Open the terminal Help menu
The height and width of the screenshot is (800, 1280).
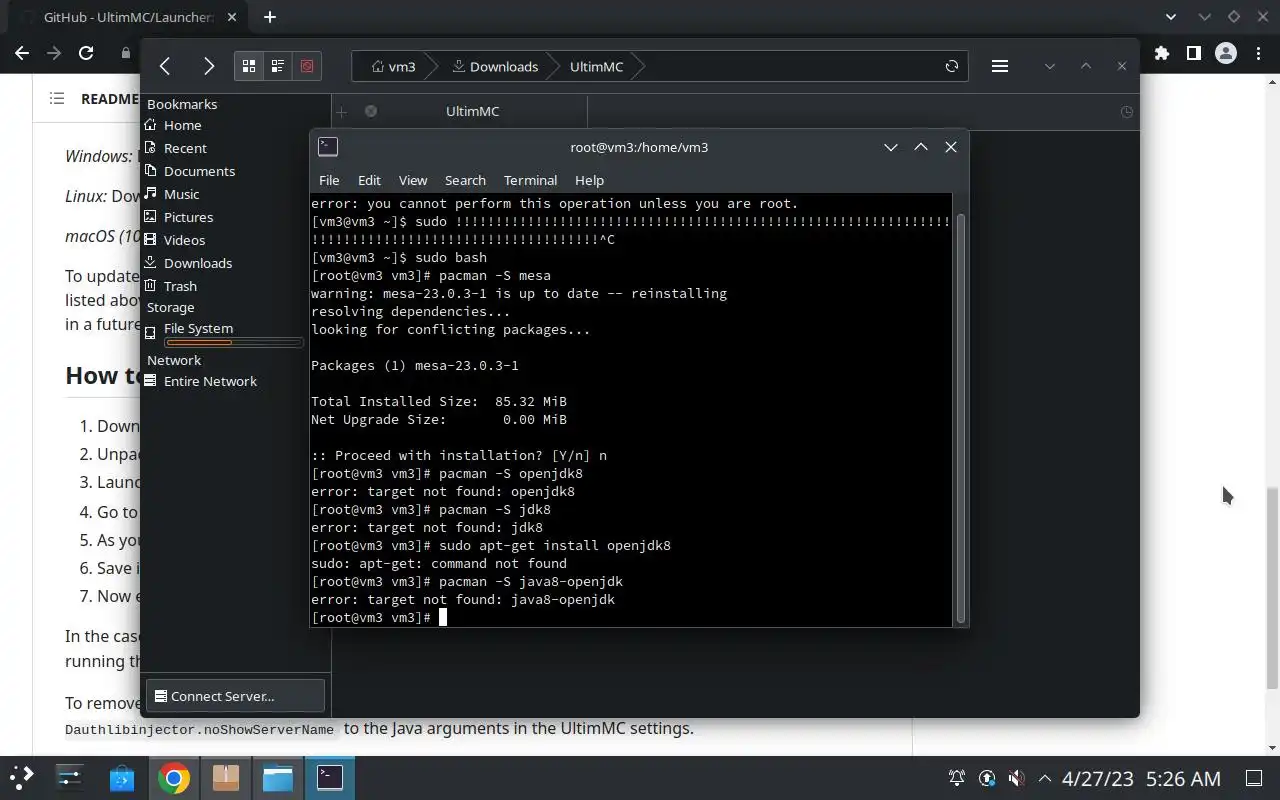click(589, 180)
